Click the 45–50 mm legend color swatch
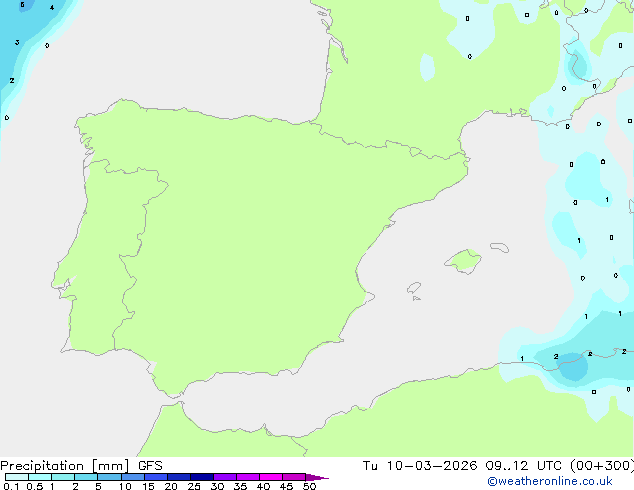The image size is (634, 490). pyautogui.click(x=294, y=477)
